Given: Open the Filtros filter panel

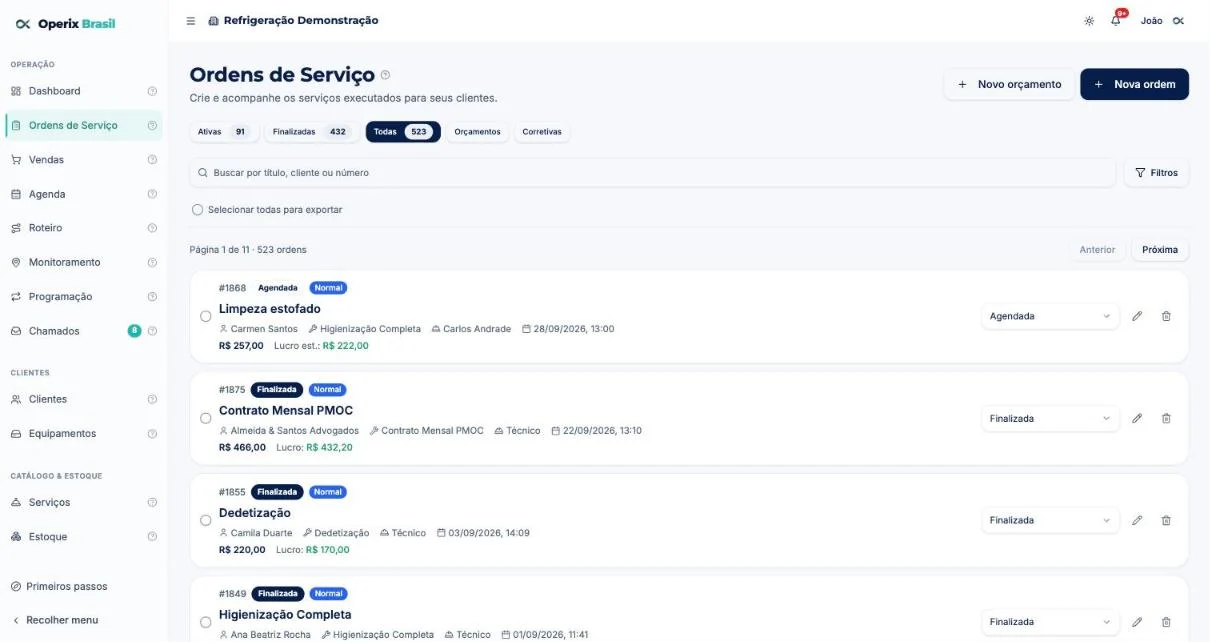Looking at the screenshot, I should [1157, 173].
